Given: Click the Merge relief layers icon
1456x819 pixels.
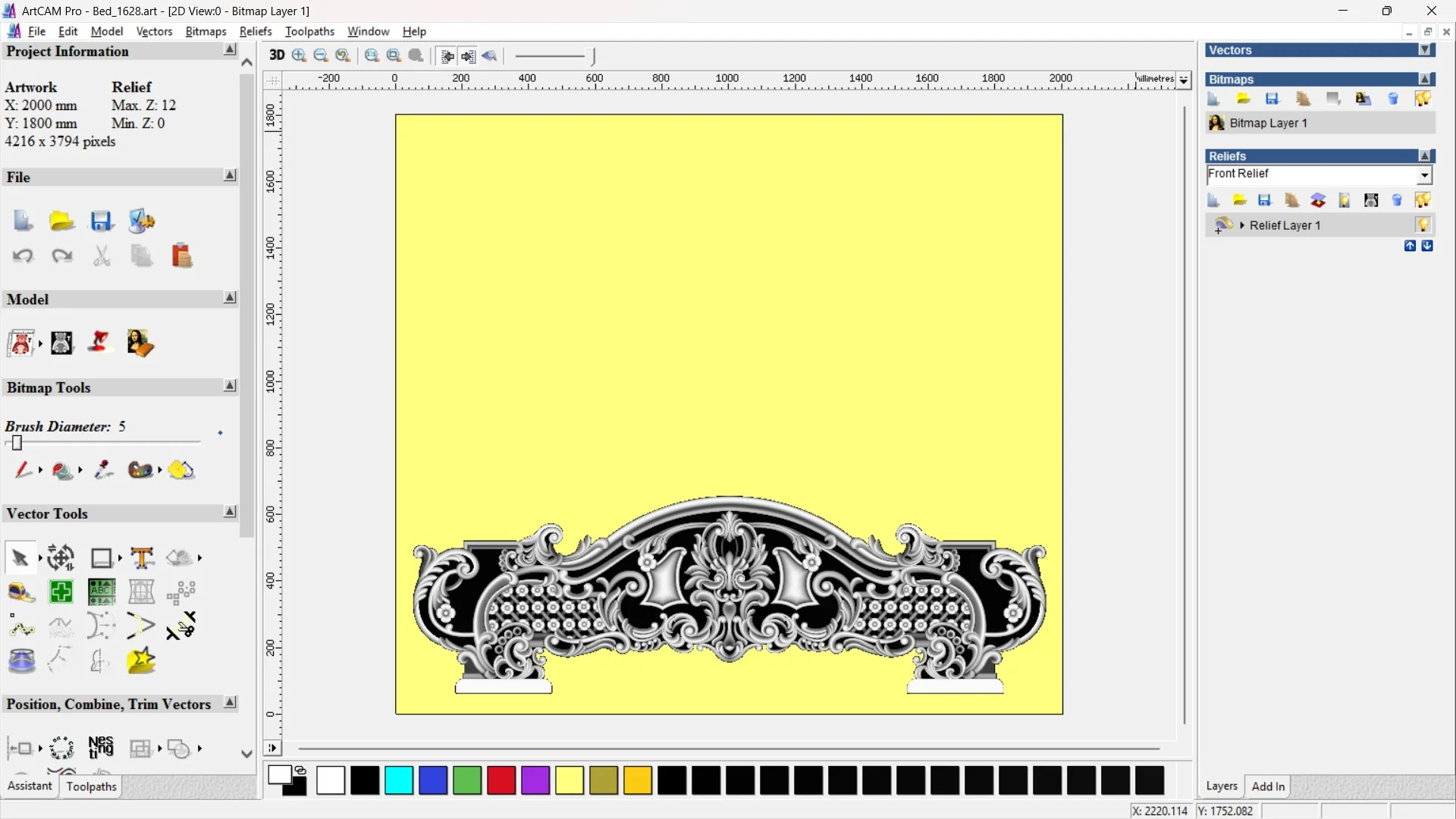Looking at the screenshot, I should (1318, 200).
